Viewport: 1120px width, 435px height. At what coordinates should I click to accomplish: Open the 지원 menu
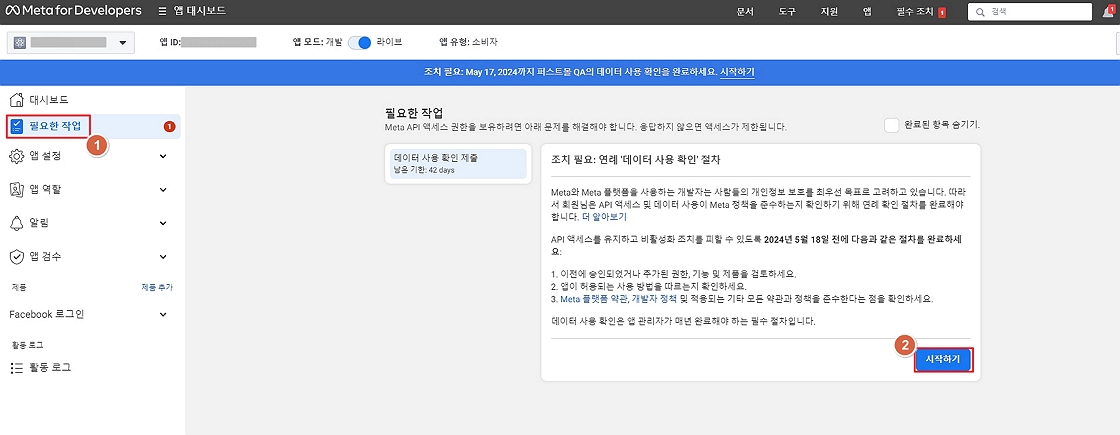[x=829, y=12]
